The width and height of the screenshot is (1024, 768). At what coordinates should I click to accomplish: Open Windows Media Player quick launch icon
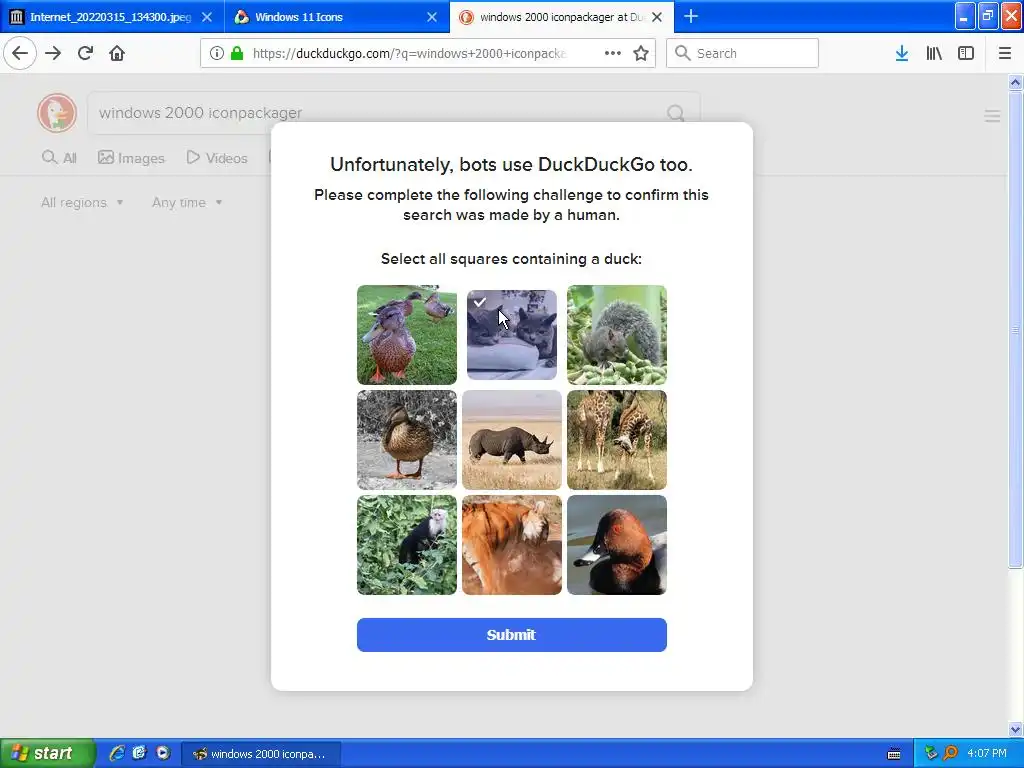point(163,753)
